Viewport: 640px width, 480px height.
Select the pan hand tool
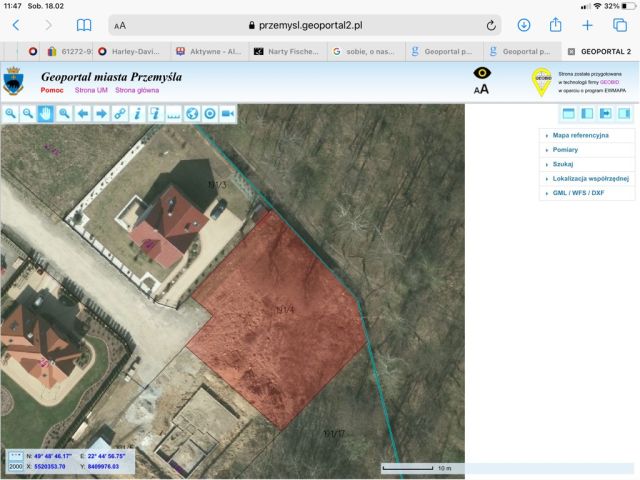pyautogui.click(x=46, y=114)
